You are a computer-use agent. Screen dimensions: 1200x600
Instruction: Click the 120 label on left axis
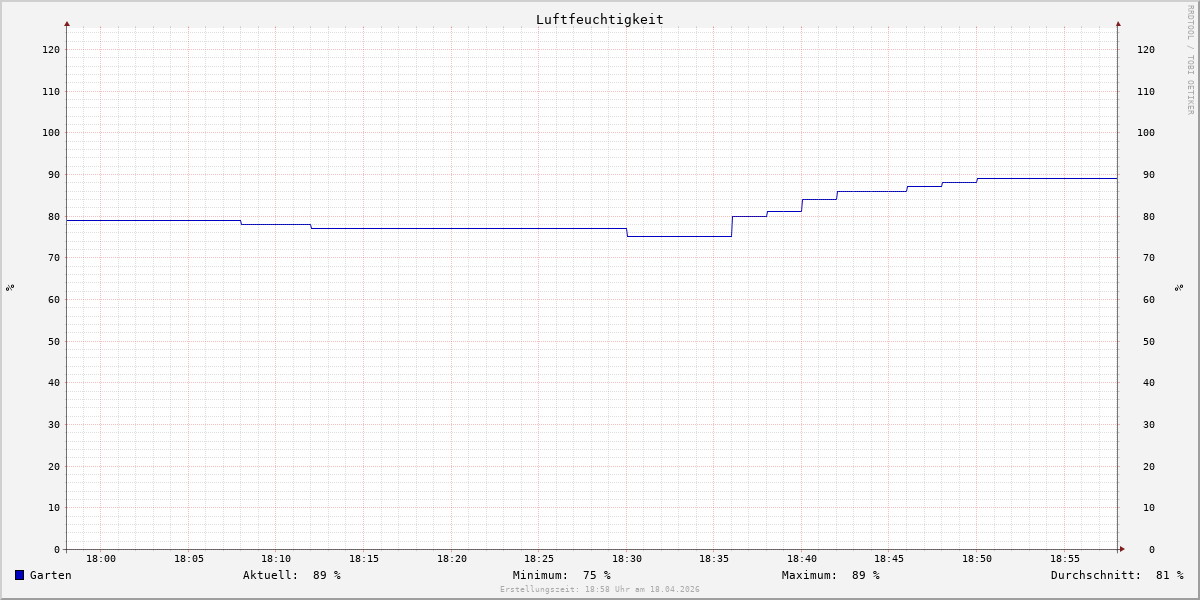pyautogui.click(x=51, y=49)
